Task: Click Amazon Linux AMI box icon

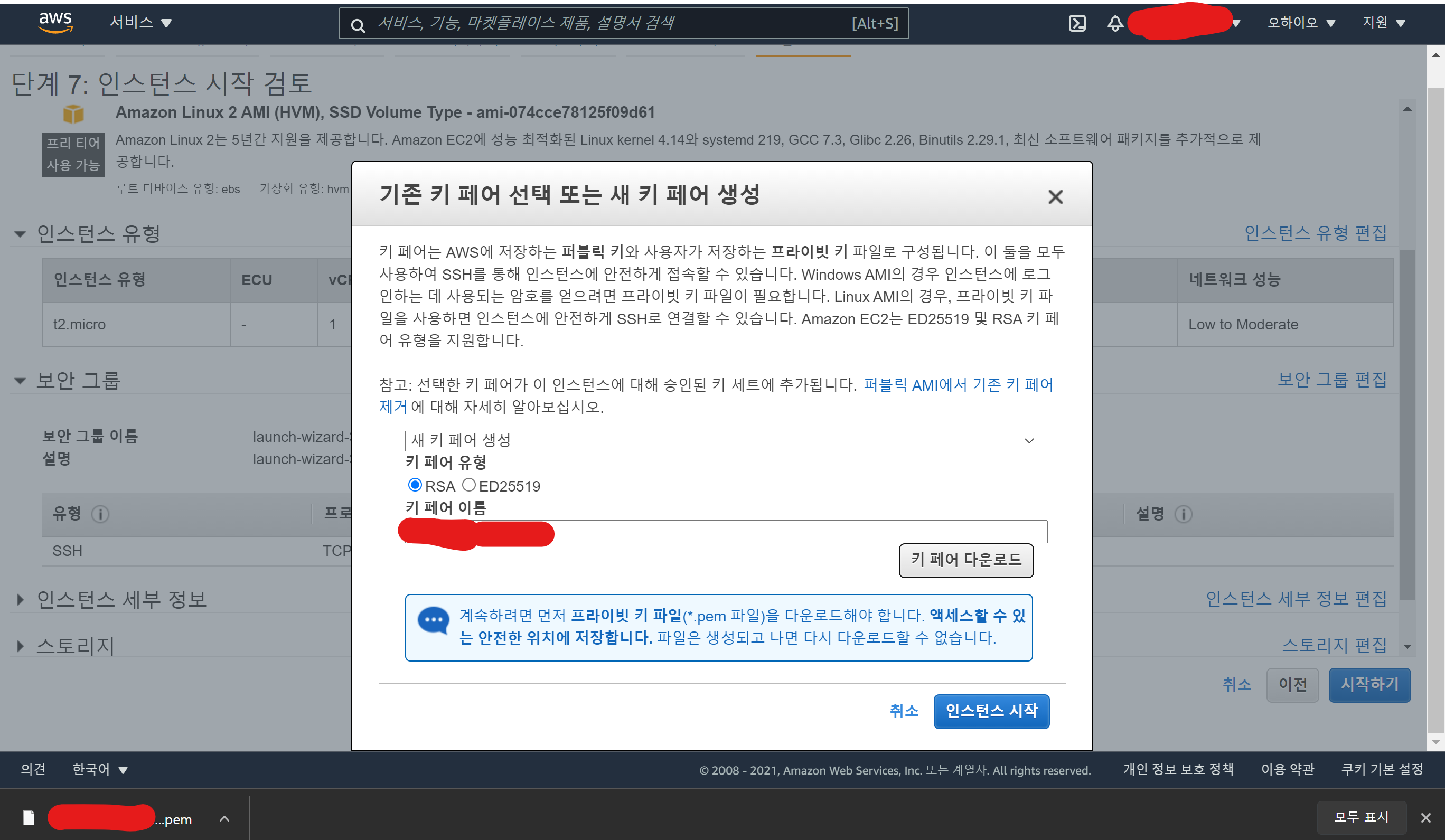Action: click(73, 114)
